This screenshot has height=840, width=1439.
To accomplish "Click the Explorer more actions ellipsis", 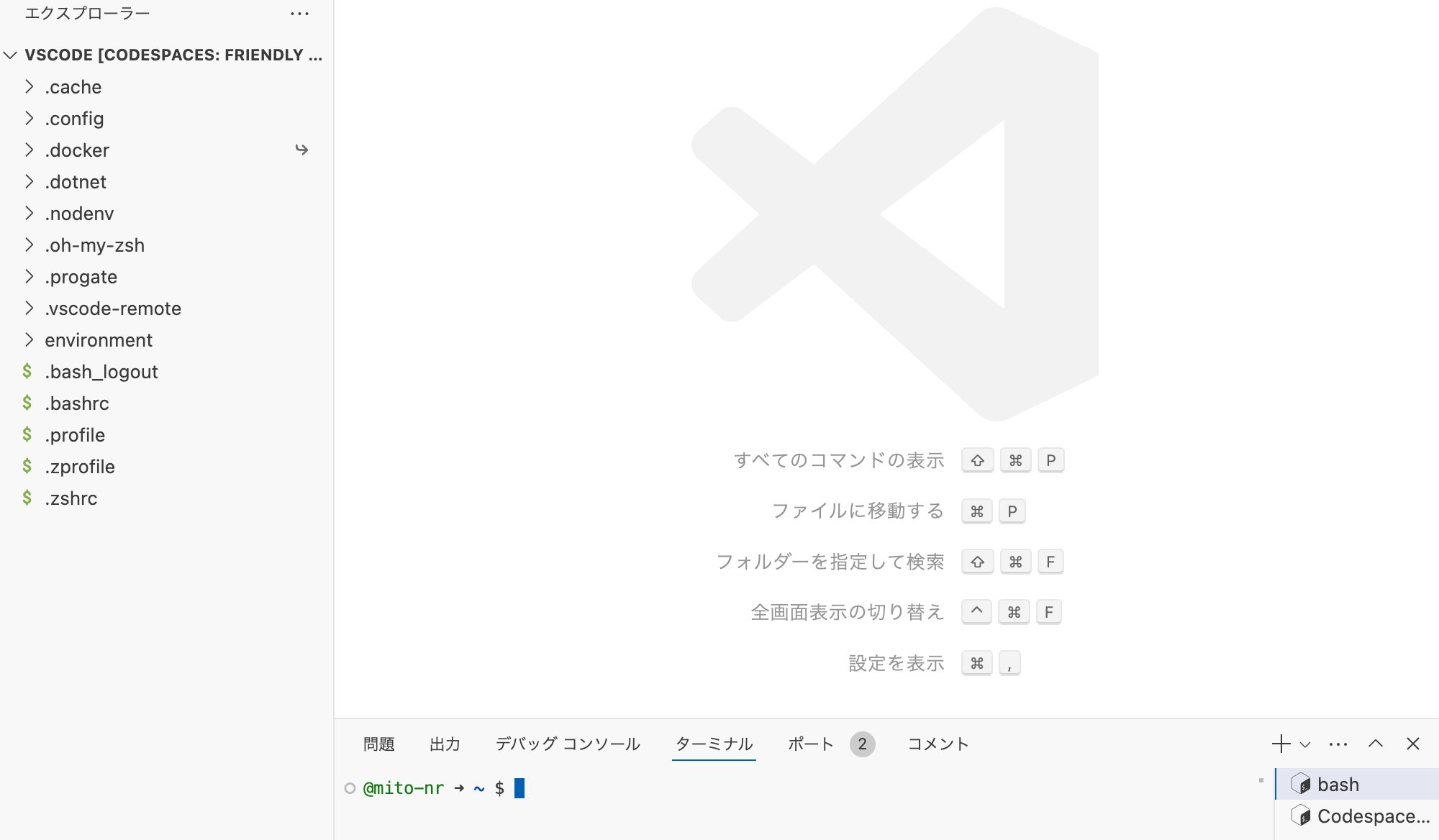I will [x=299, y=14].
